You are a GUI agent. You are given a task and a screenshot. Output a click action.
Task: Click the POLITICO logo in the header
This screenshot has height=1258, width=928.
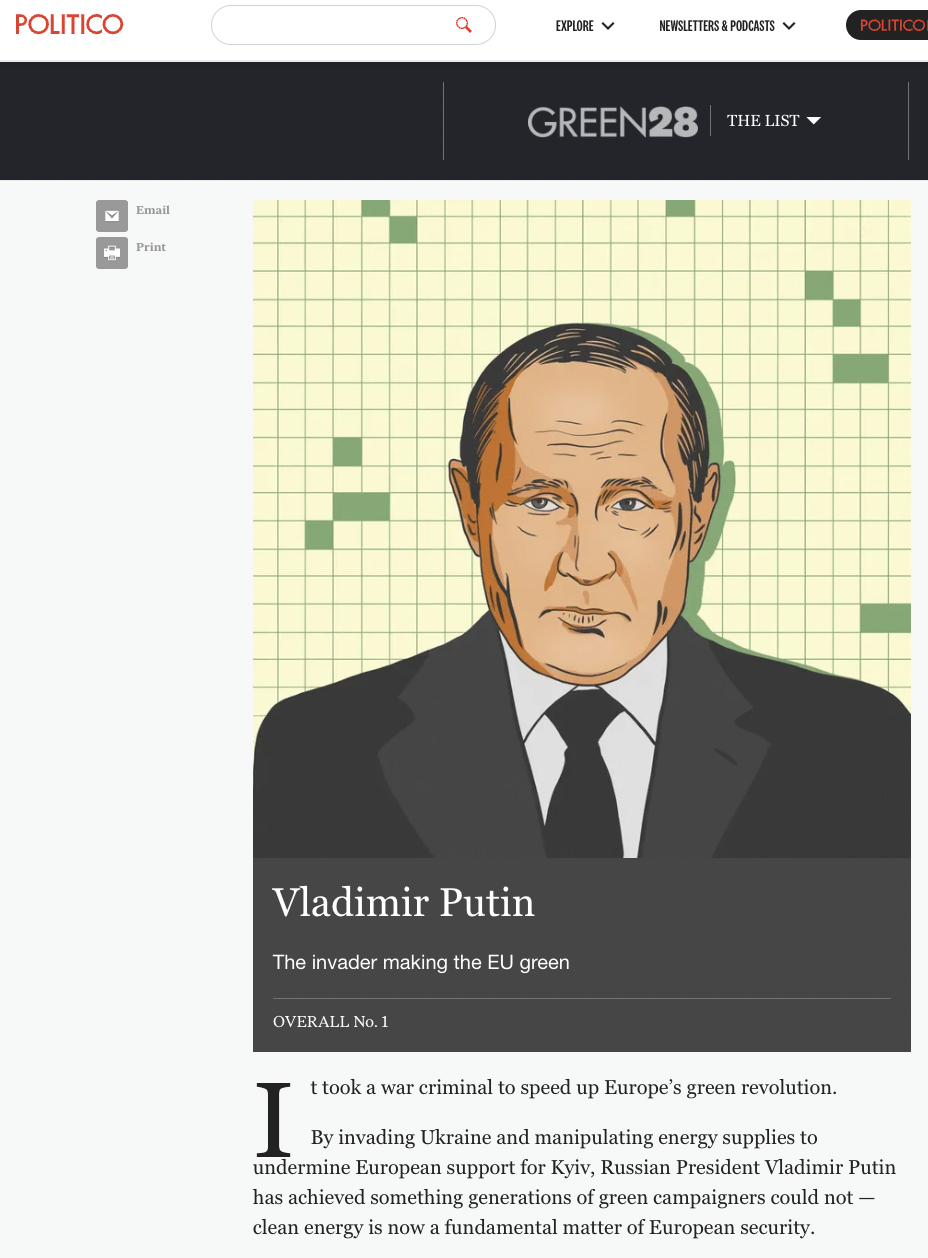(69, 24)
